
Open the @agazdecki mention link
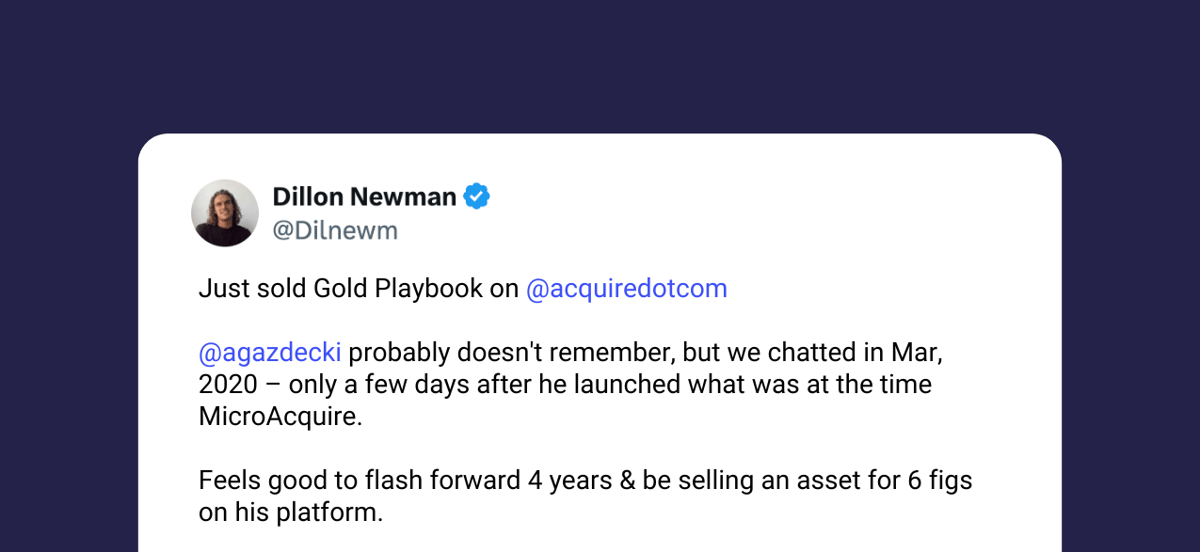[270, 354]
